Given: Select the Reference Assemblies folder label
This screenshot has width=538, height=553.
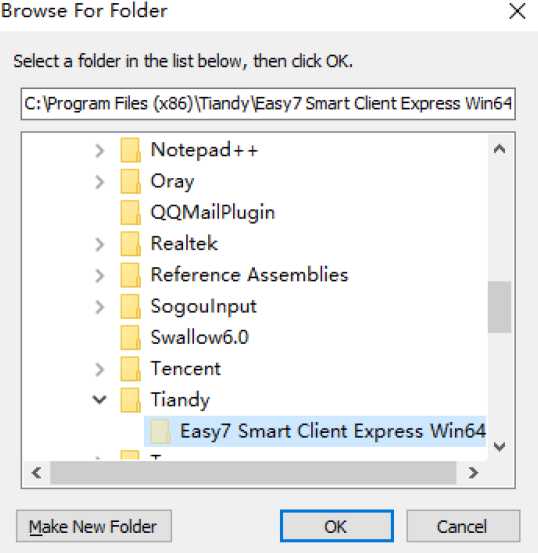Looking at the screenshot, I should (x=249, y=275).
